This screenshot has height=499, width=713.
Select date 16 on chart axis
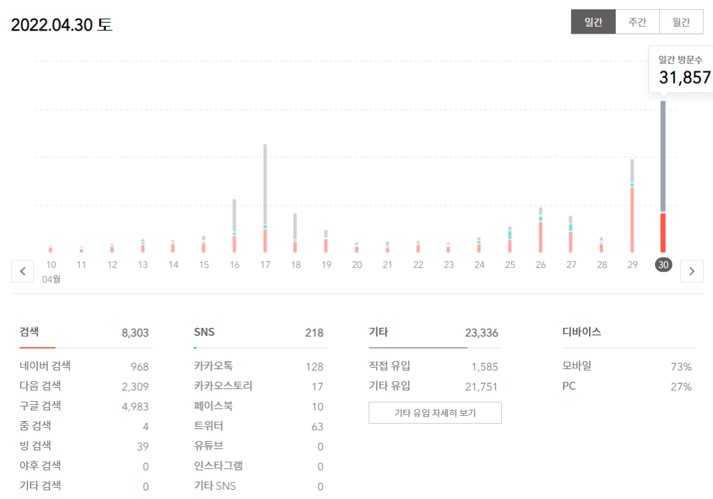pos(235,265)
